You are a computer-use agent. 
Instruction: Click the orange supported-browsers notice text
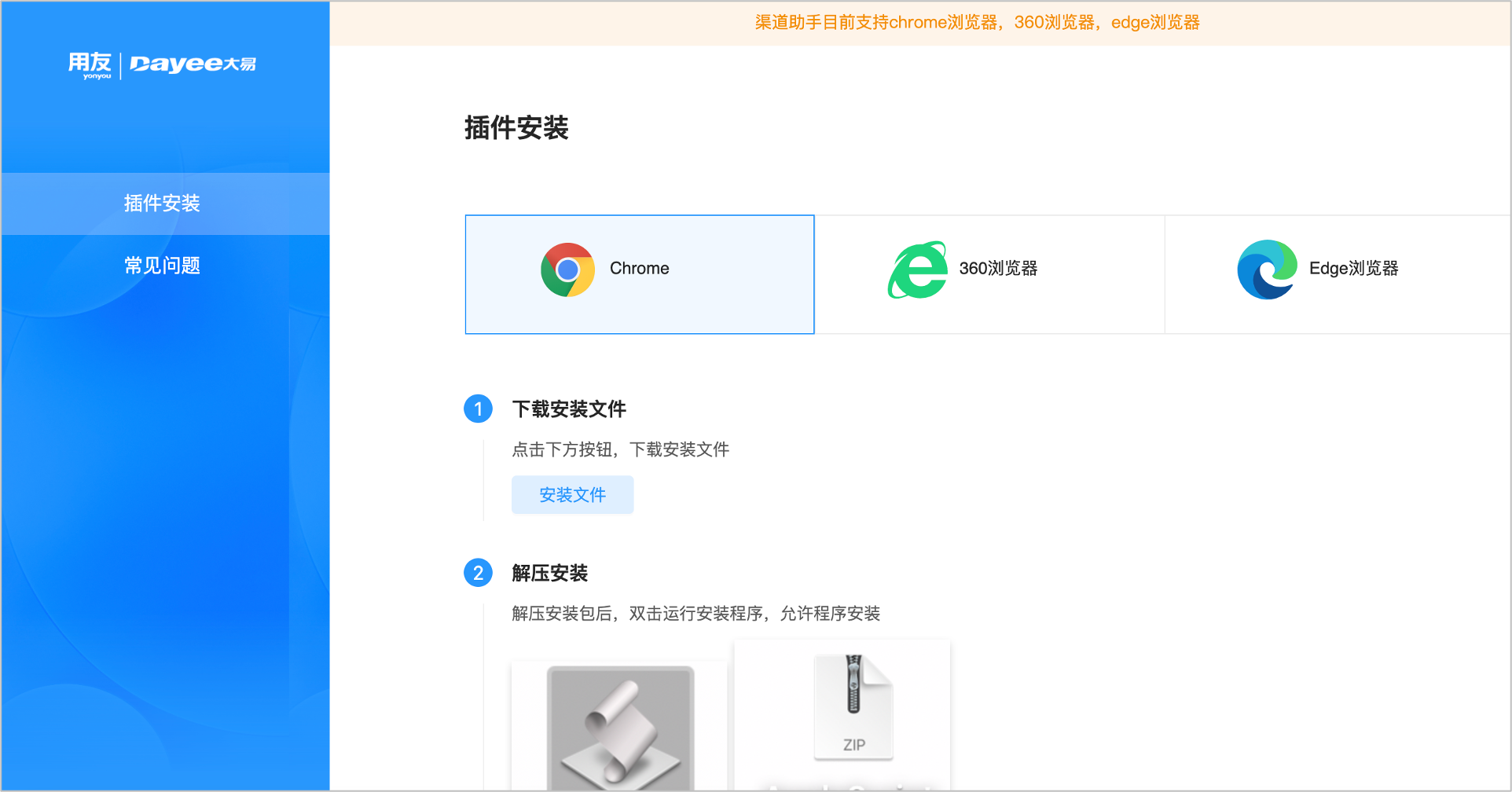[977, 23]
